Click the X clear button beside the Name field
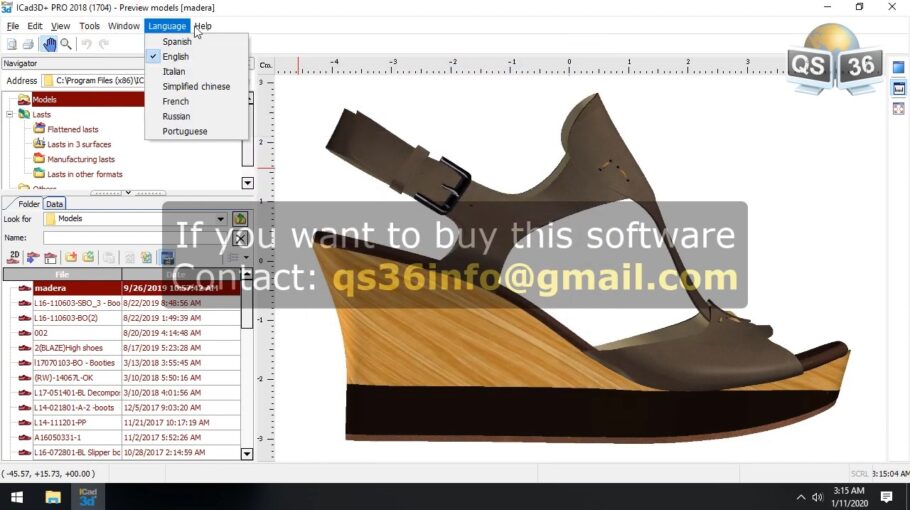The height and width of the screenshot is (510, 910). [240, 238]
